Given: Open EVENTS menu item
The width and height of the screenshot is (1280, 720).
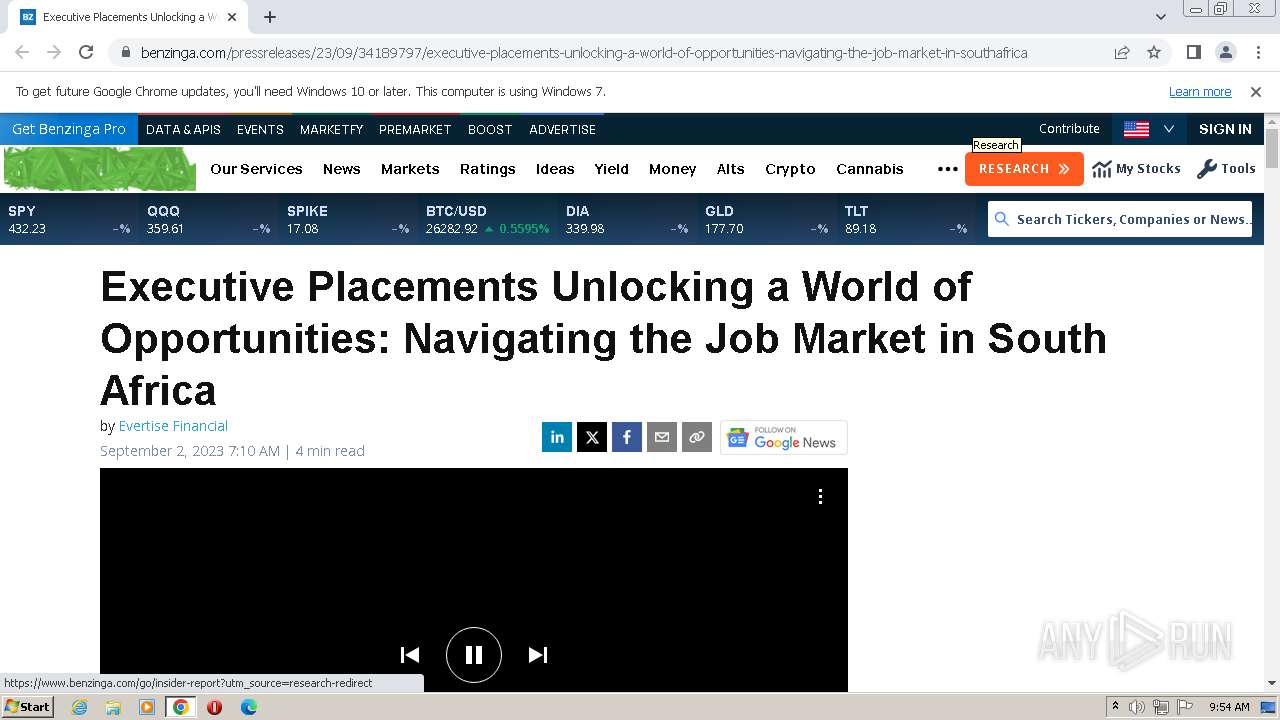Looking at the screenshot, I should pyautogui.click(x=260, y=129).
